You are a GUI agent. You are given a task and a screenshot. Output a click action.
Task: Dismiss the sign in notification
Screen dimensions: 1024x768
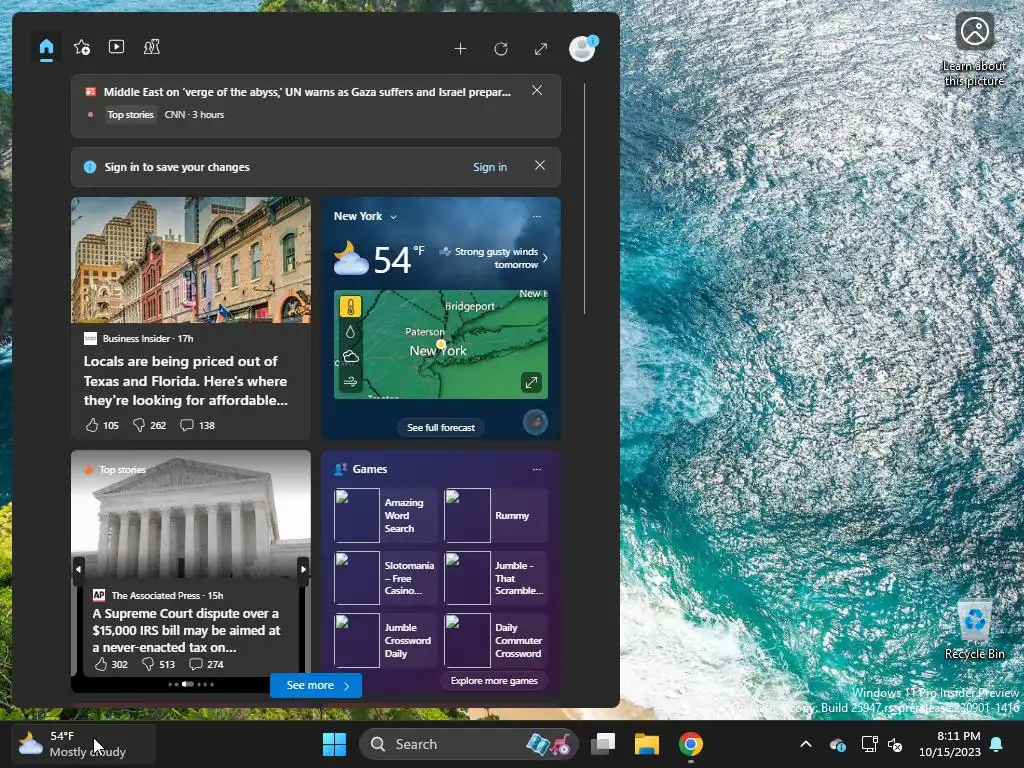pyautogui.click(x=539, y=166)
